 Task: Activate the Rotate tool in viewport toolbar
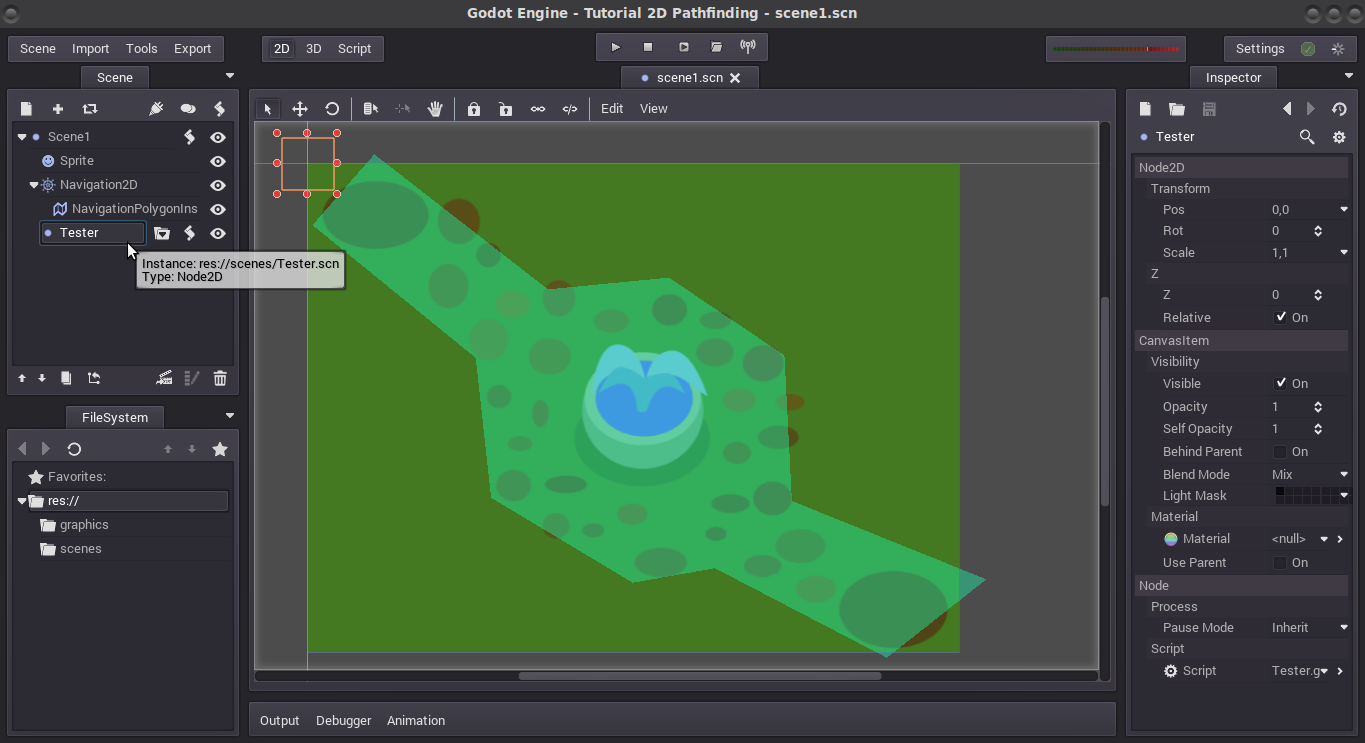[x=332, y=109]
